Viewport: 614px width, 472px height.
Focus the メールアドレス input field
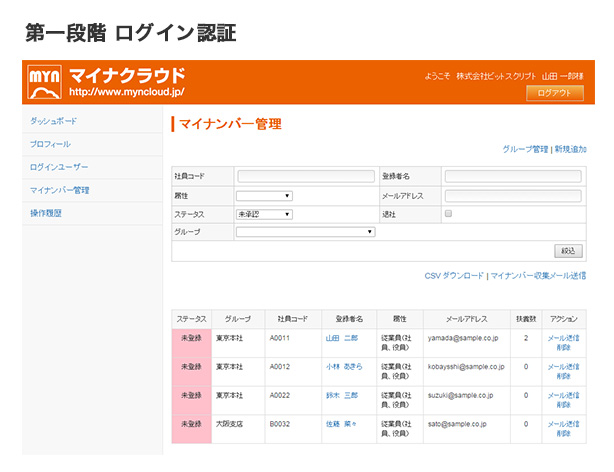[x=513, y=196]
